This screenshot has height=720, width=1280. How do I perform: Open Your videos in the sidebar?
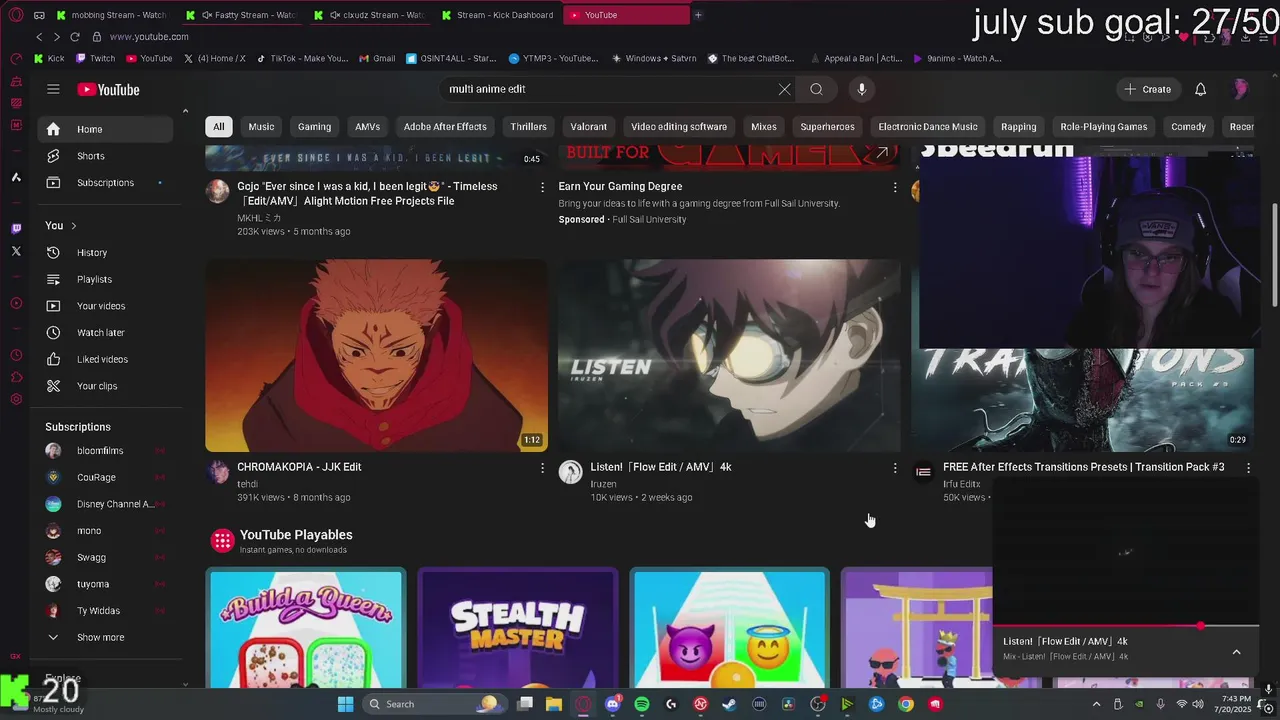pyautogui.click(x=105, y=306)
